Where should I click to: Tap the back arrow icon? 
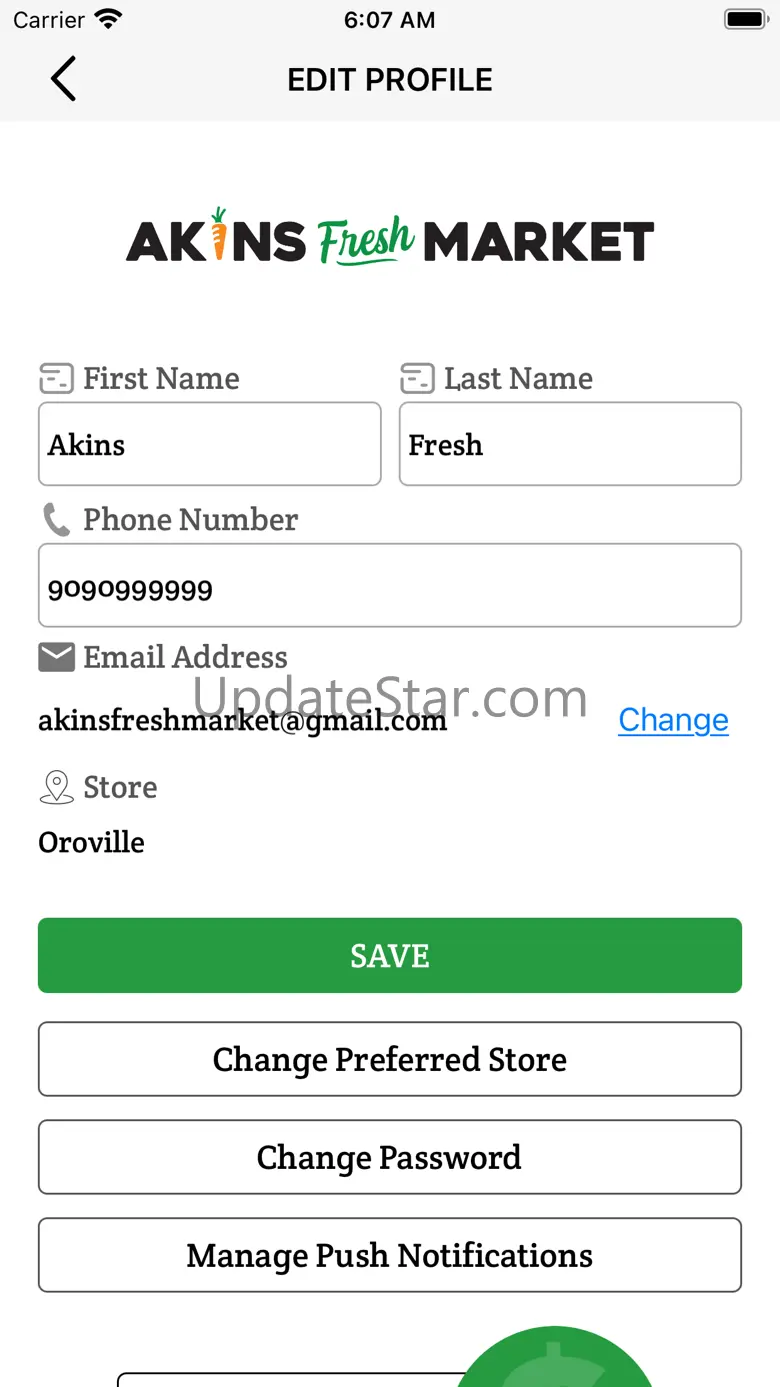tap(63, 79)
